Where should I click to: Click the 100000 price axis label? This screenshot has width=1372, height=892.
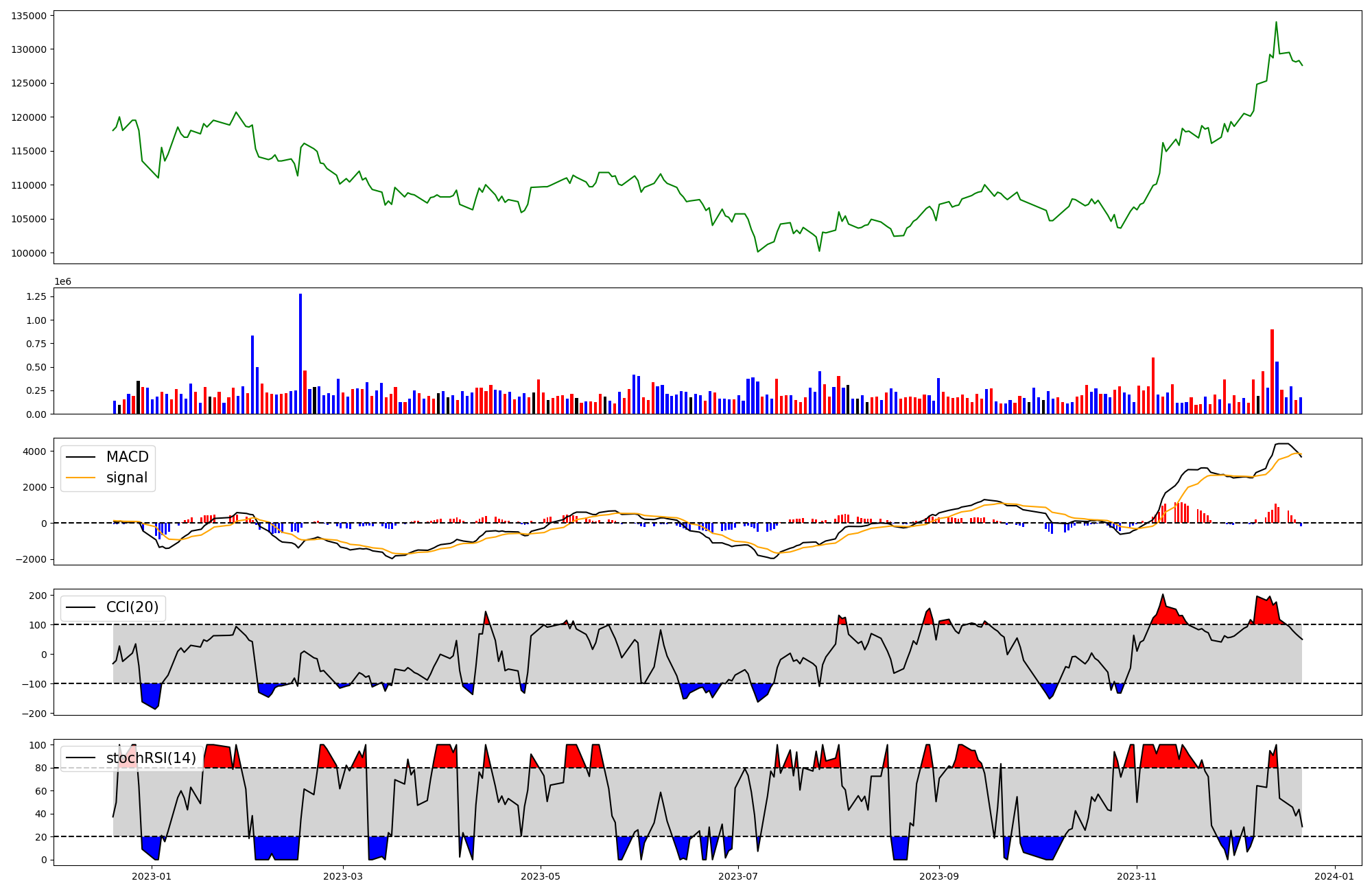pos(29,253)
